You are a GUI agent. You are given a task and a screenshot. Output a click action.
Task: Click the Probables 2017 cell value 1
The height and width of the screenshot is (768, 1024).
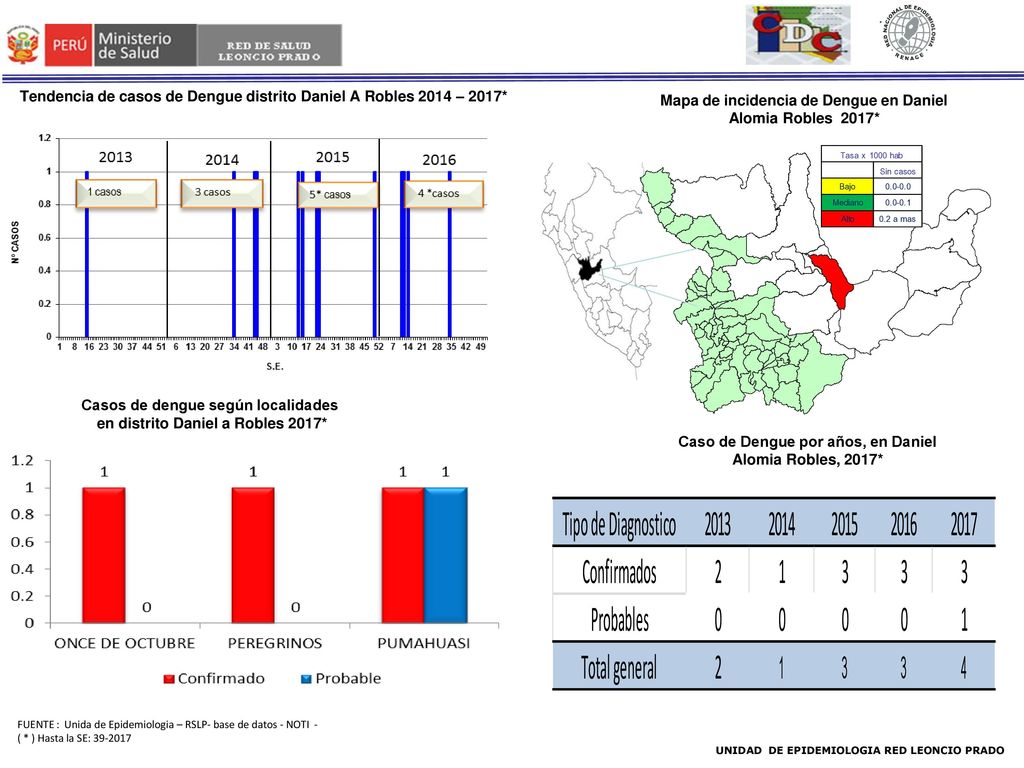click(x=964, y=620)
